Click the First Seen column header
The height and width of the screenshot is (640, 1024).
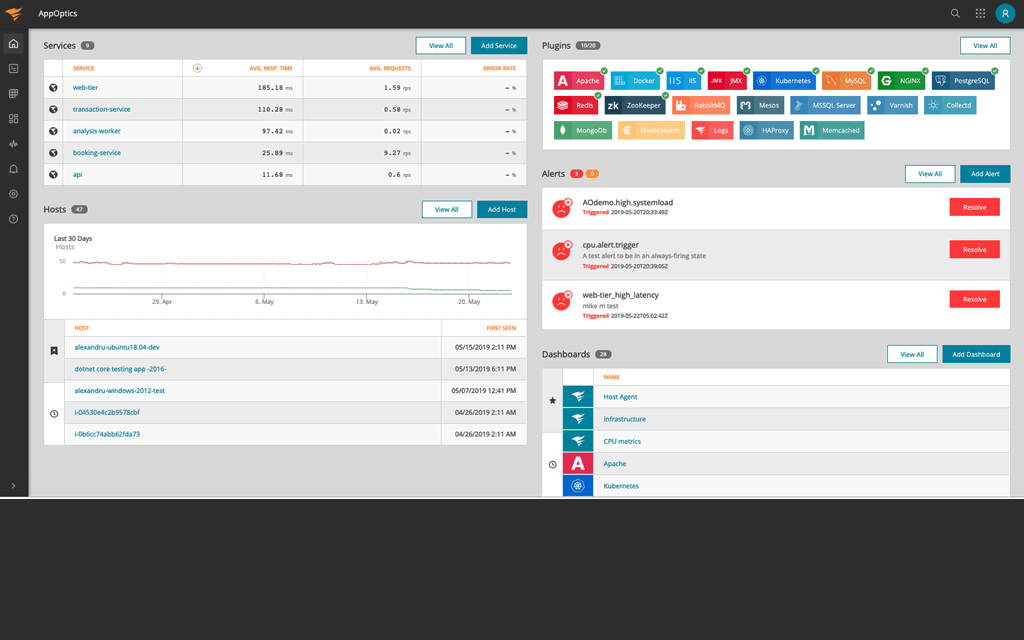point(501,328)
